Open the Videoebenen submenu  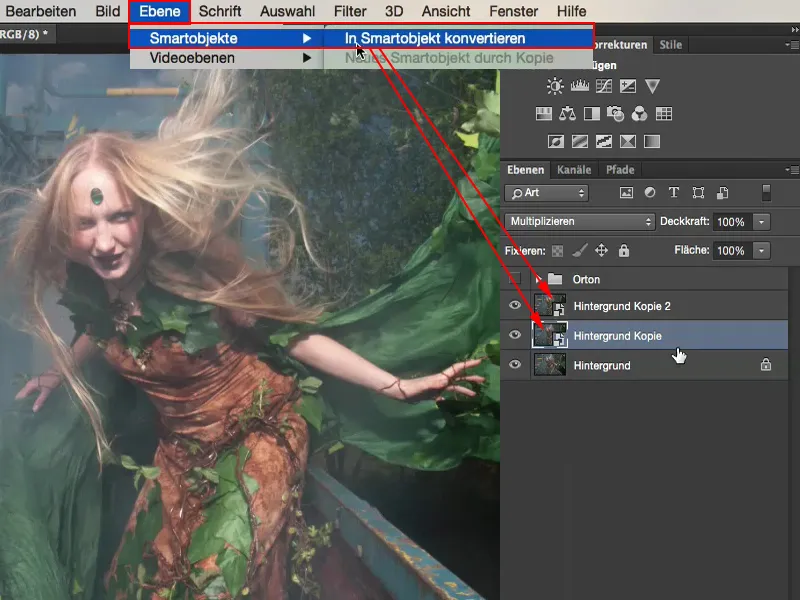(x=227, y=58)
